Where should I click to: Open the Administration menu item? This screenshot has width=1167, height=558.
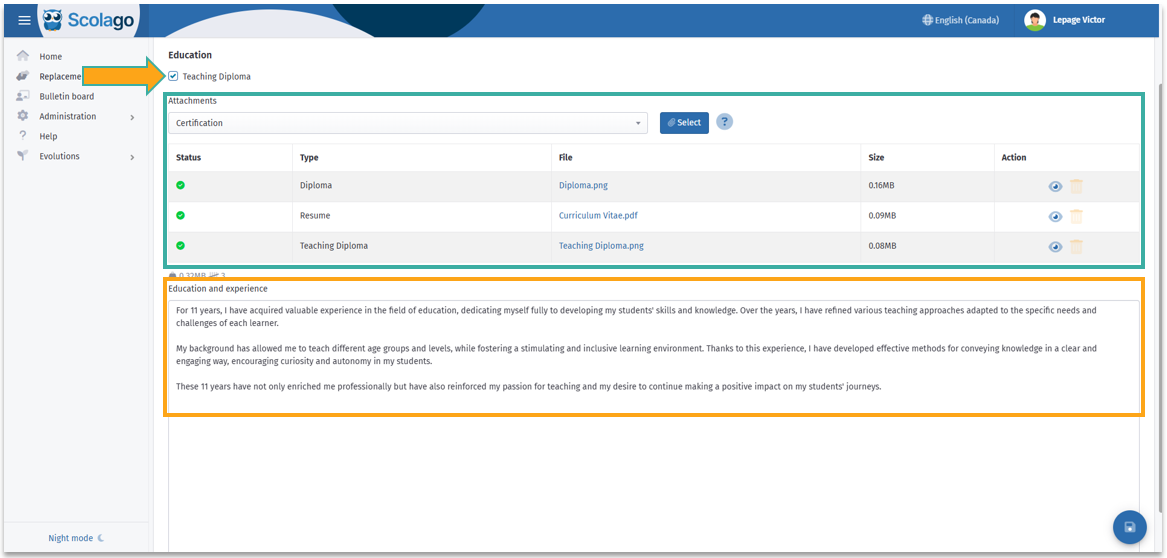[x=68, y=116]
